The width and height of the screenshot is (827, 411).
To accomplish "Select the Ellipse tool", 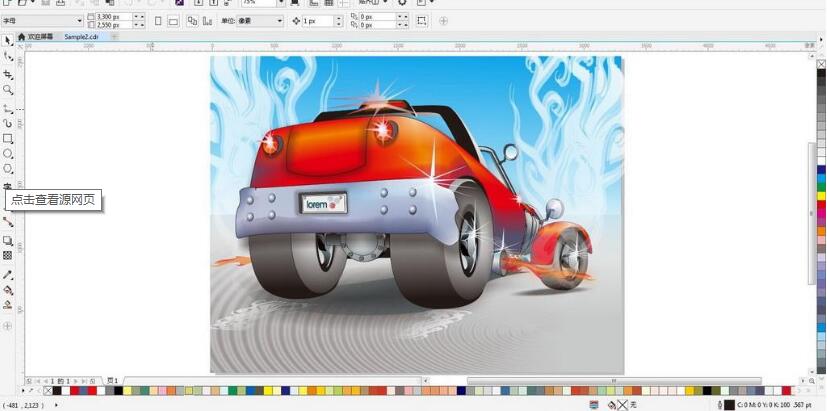I will [x=8, y=154].
